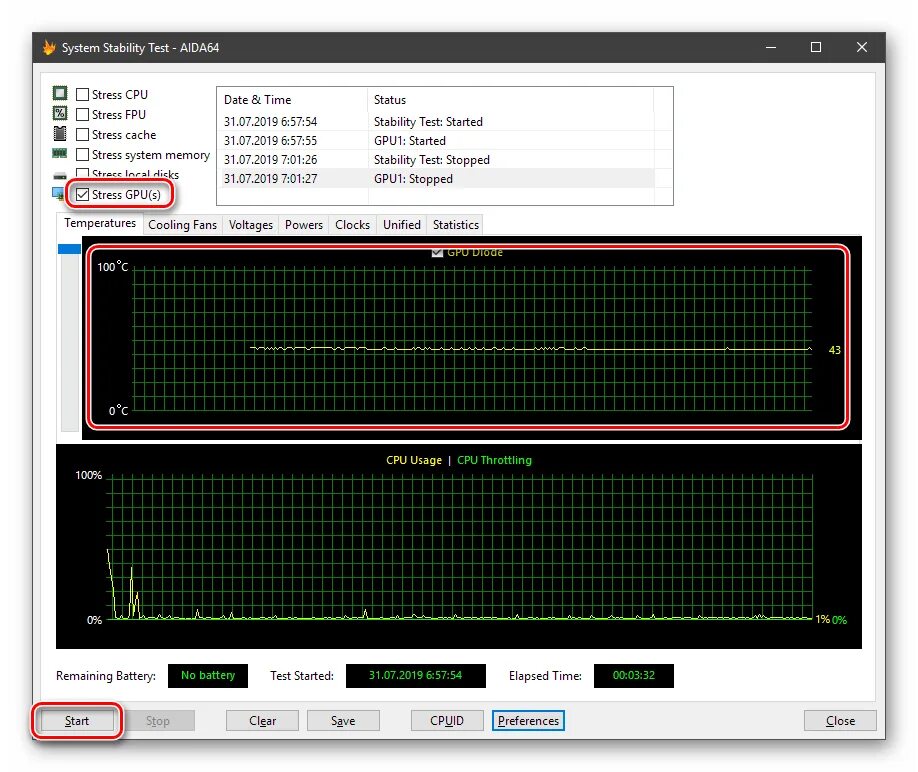Screen dimensions: 918x772
Task: Click the Close button at bottom right
Action: pos(840,720)
